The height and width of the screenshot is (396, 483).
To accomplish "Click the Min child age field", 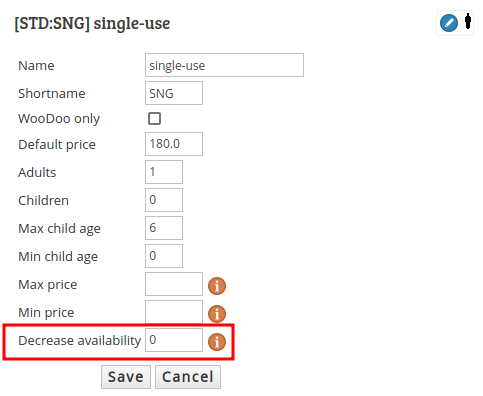I will [164, 256].
